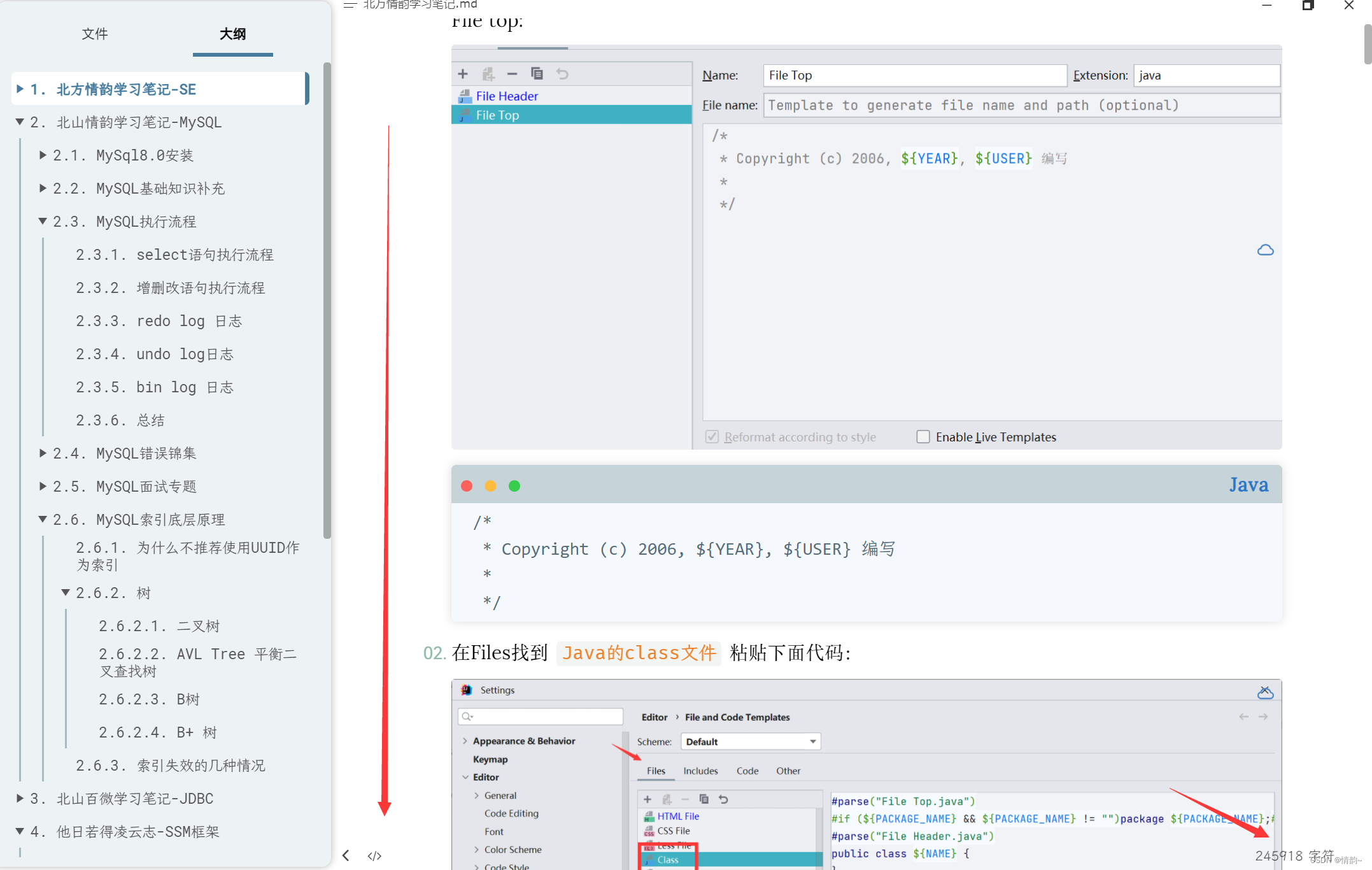1372x870 pixels.
Task: Enable the Live Templates checkbox
Action: tap(923, 437)
